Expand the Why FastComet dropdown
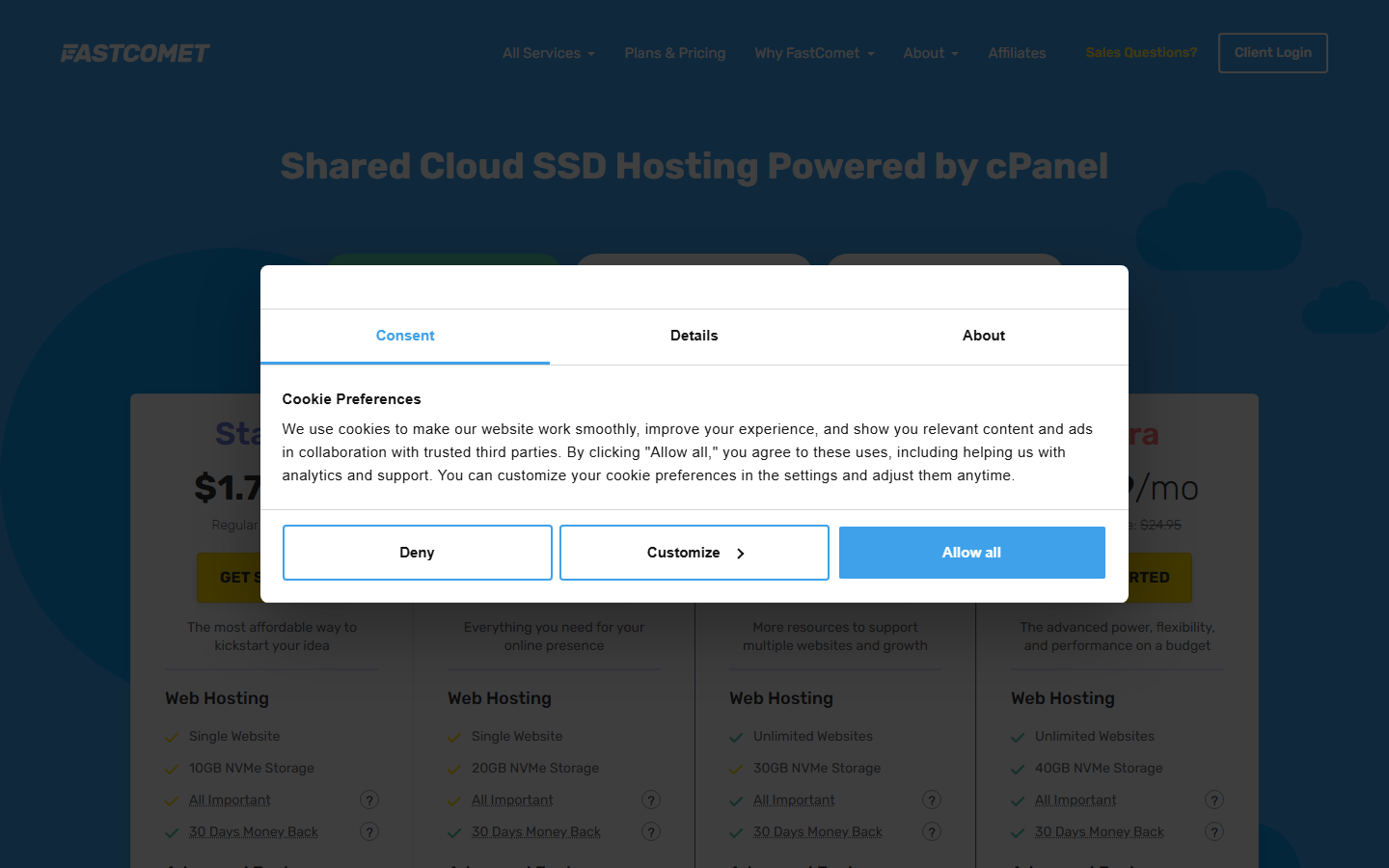The width and height of the screenshot is (1389, 868). click(x=814, y=53)
